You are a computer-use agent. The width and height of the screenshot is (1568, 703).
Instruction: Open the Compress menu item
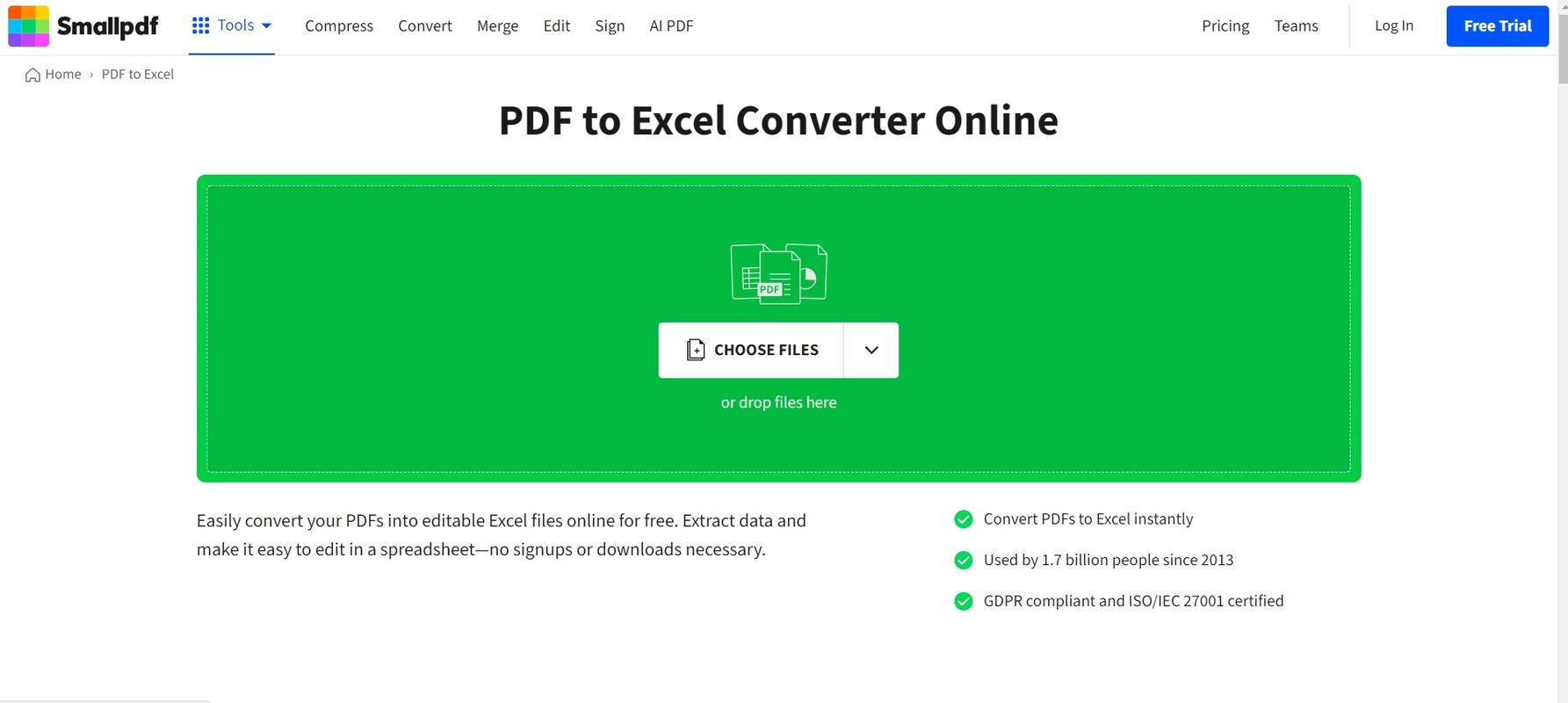339,25
